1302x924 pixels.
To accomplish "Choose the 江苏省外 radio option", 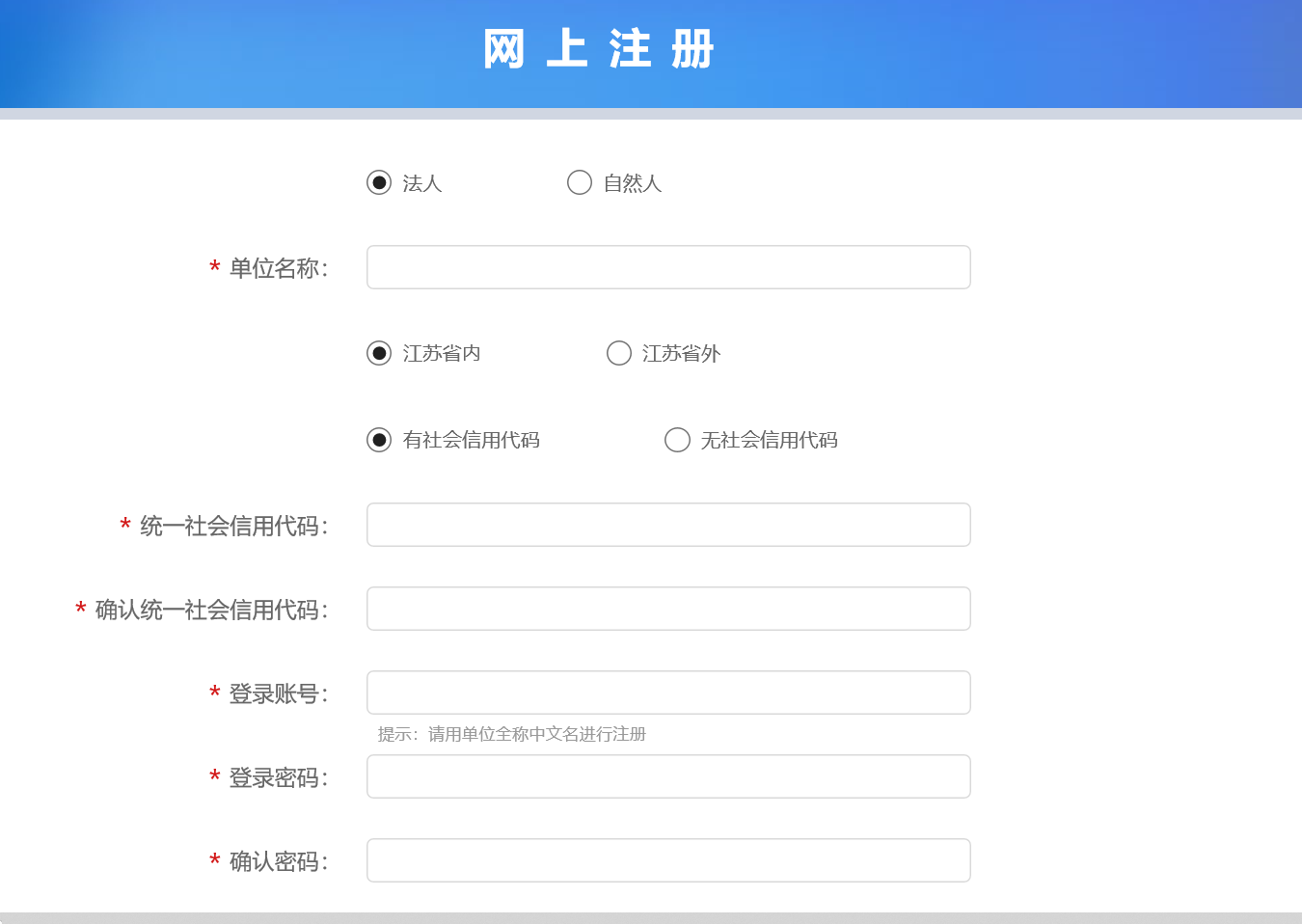I will [619, 353].
